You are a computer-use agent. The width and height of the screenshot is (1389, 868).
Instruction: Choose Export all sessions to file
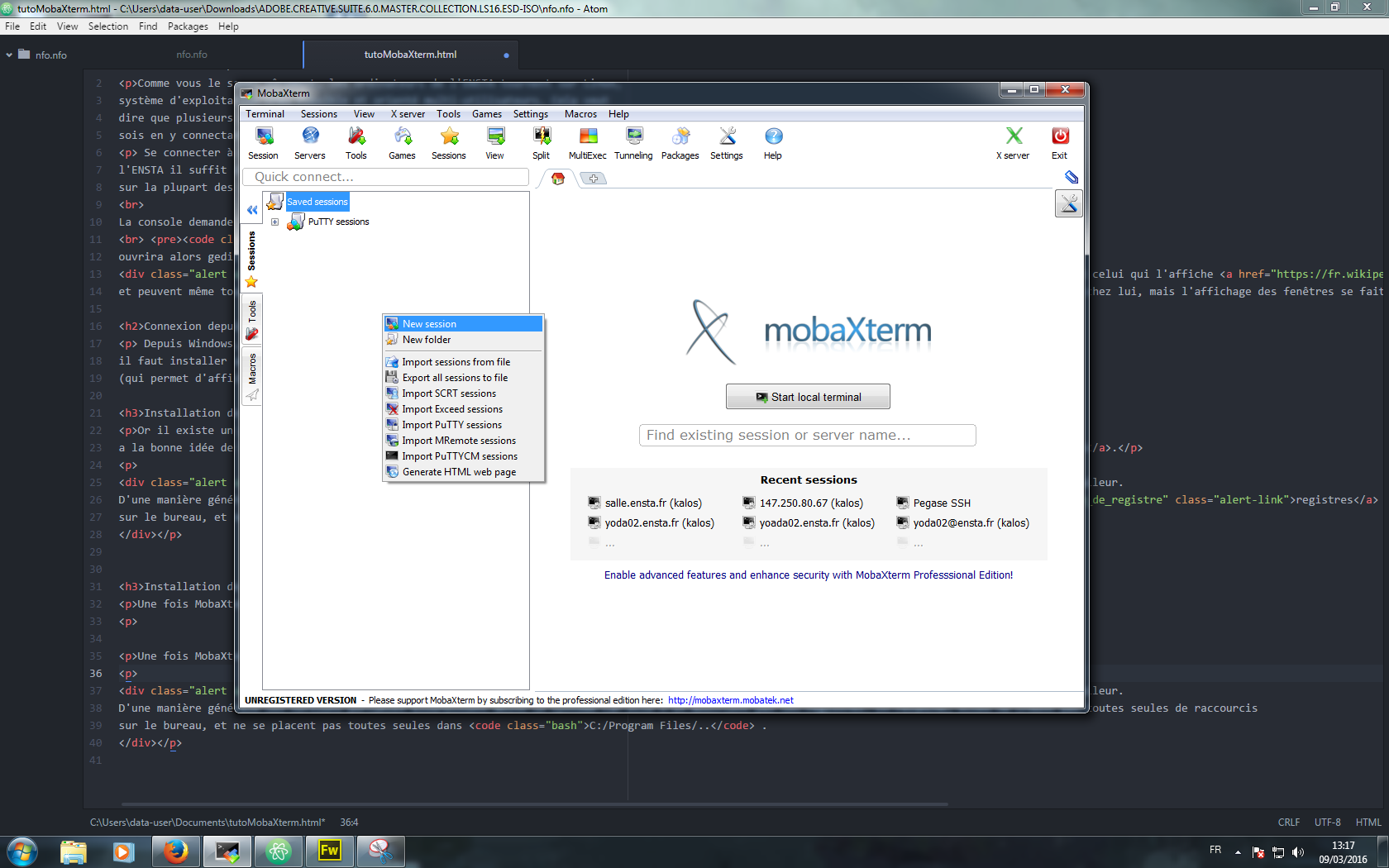(x=463, y=378)
